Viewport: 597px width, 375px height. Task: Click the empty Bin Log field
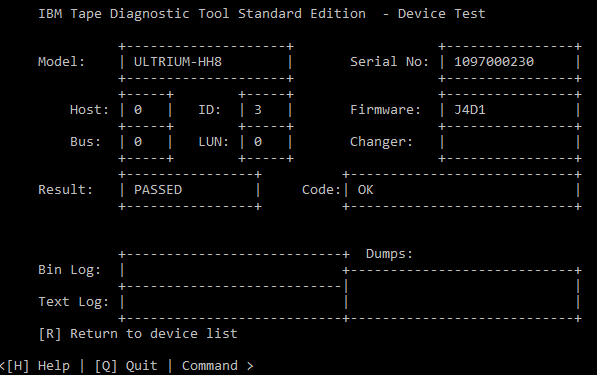point(234,270)
